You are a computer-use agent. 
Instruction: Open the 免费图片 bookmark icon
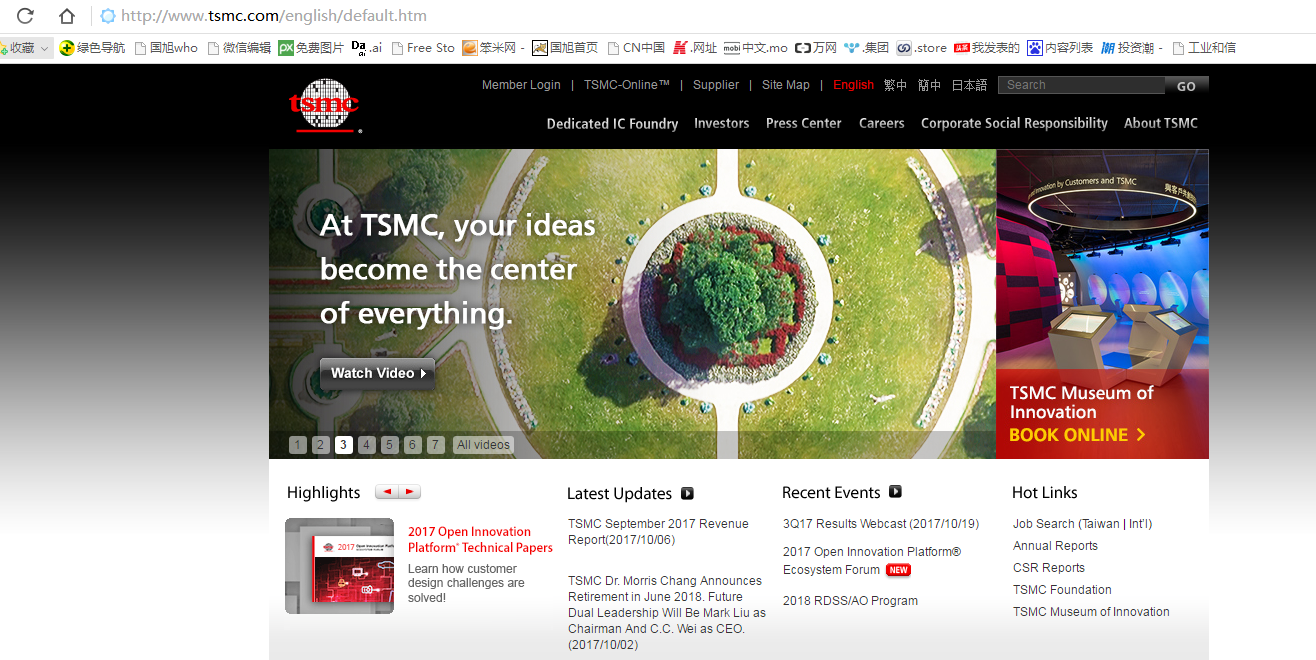click(286, 48)
